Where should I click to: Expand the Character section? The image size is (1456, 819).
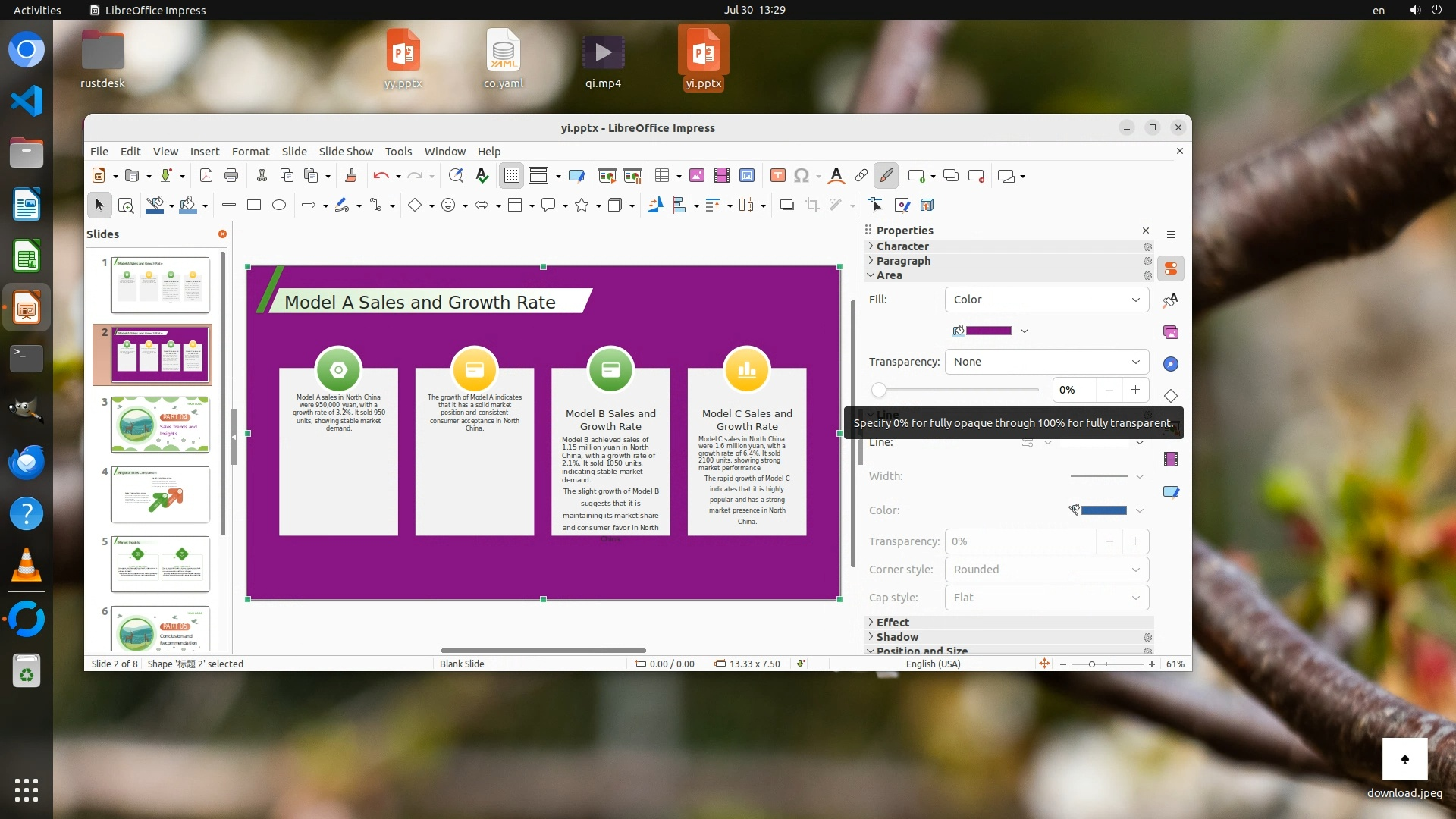tap(902, 246)
